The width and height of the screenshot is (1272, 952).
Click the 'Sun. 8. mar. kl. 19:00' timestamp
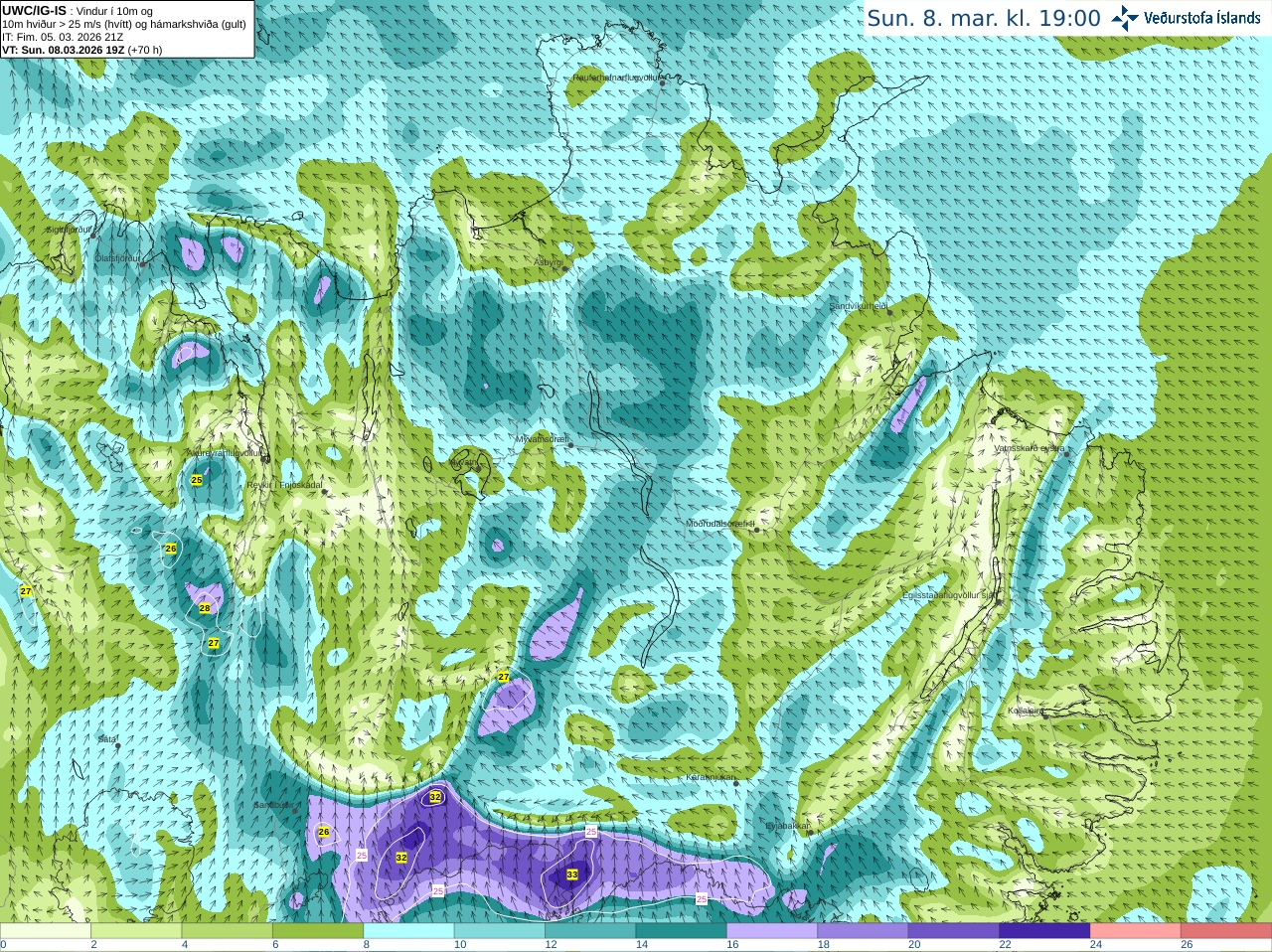[x=984, y=18]
